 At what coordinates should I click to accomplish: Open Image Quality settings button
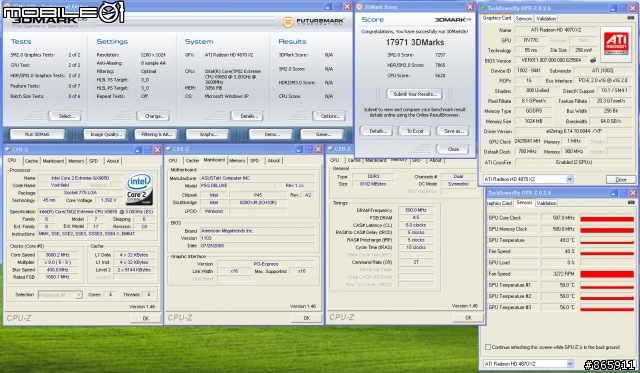(106, 134)
